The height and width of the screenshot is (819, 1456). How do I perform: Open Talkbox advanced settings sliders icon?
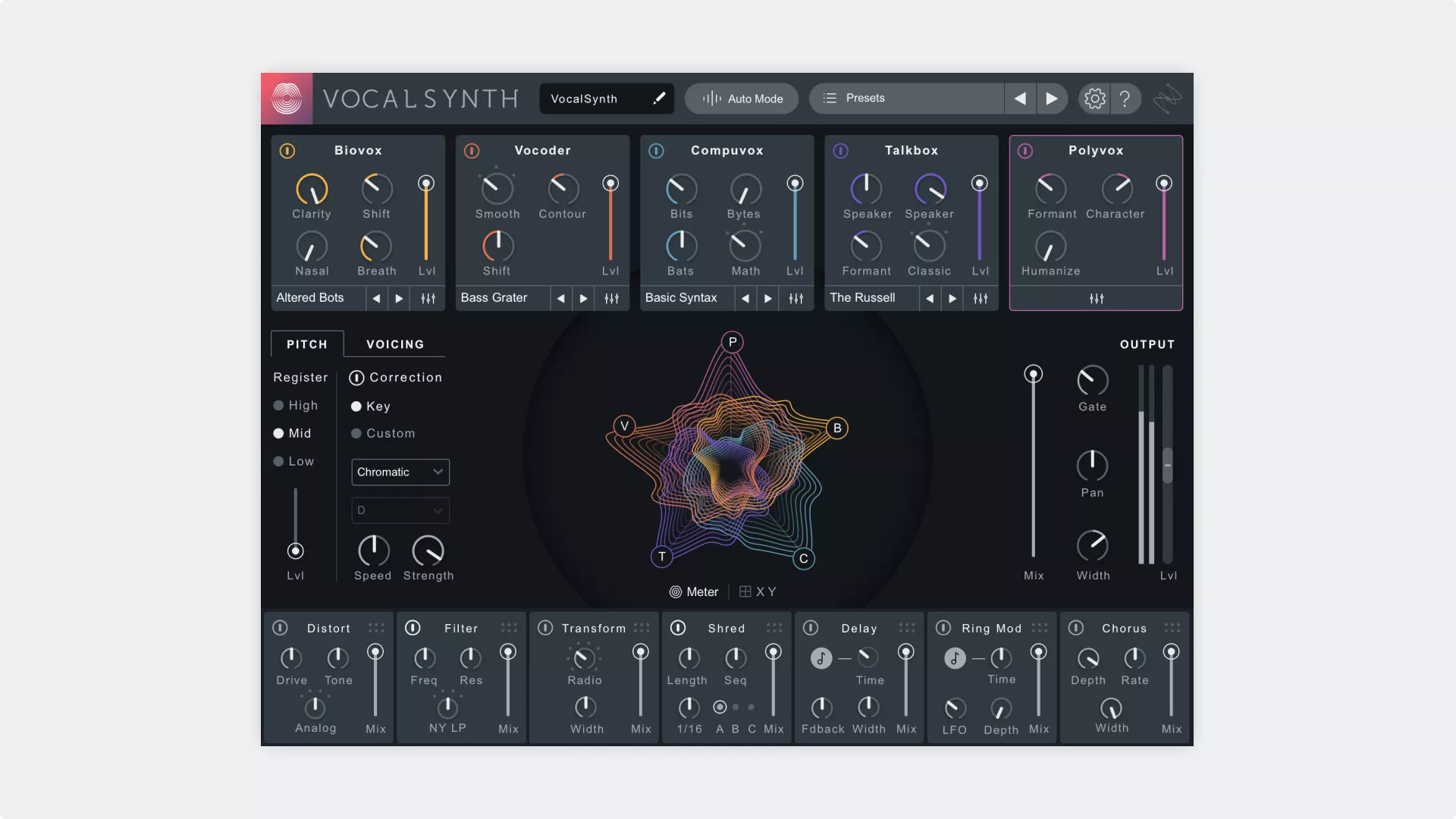(981, 299)
